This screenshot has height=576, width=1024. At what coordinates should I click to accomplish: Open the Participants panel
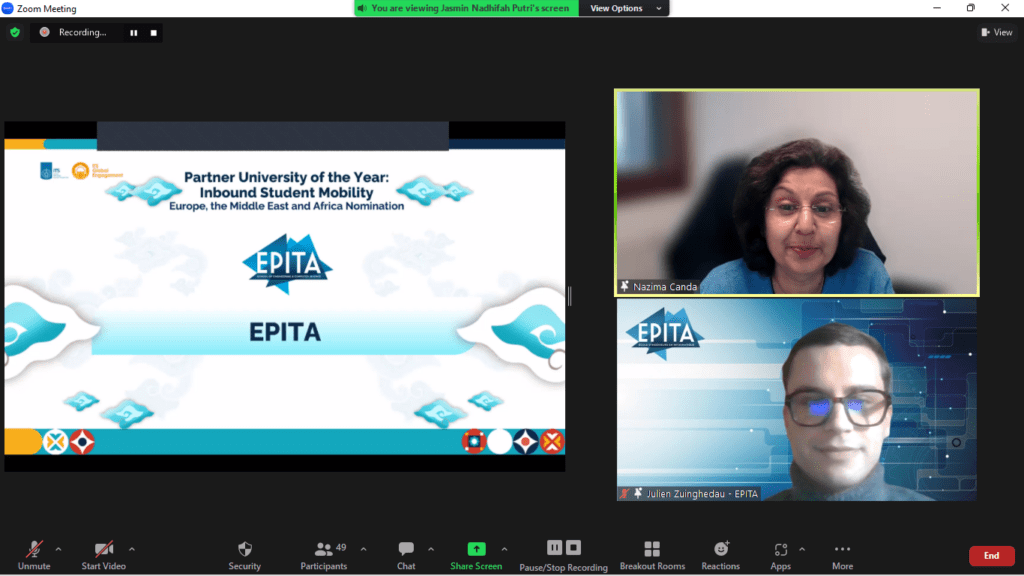click(x=324, y=549)
